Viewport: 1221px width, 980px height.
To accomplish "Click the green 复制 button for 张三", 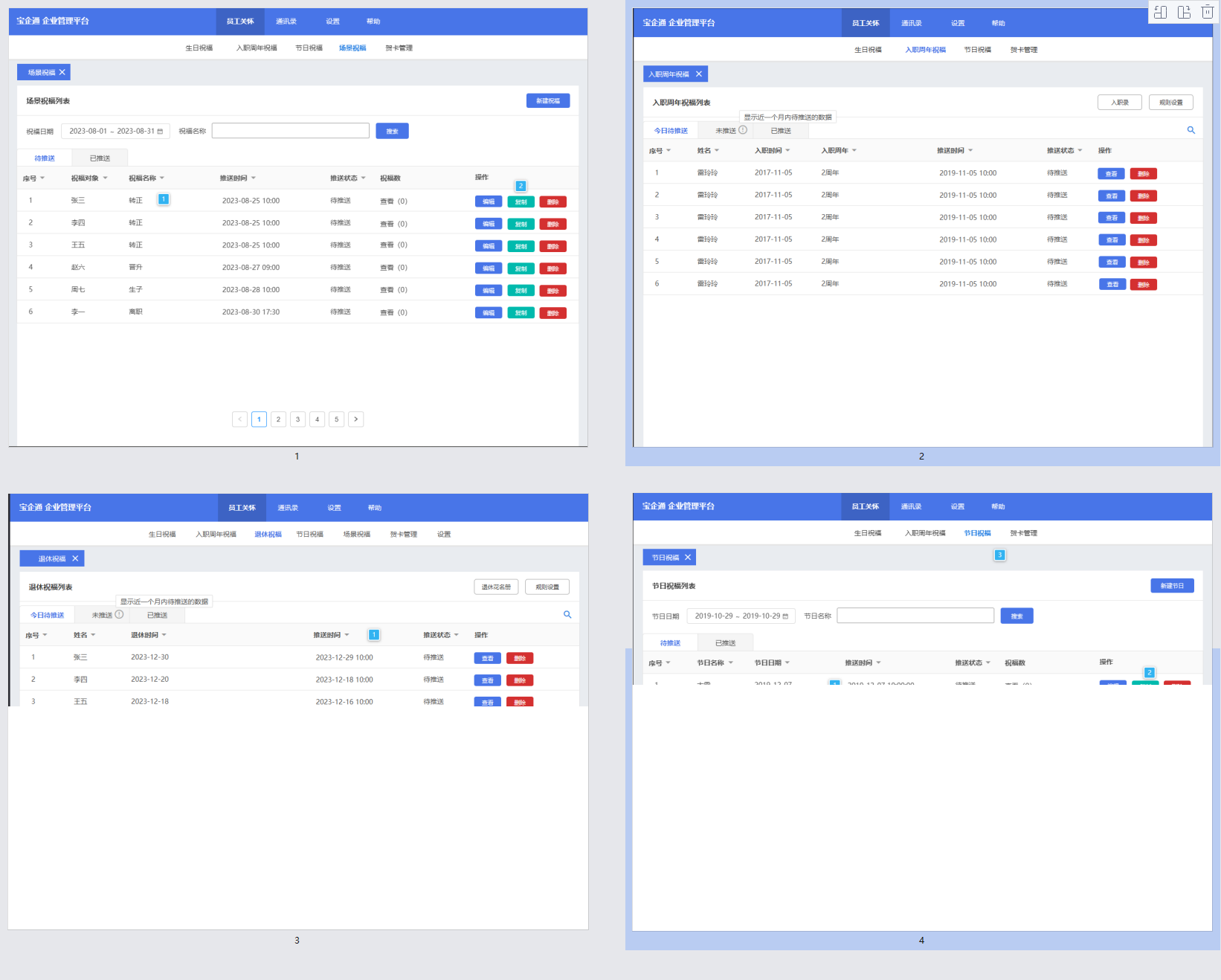I will point(521,202).
